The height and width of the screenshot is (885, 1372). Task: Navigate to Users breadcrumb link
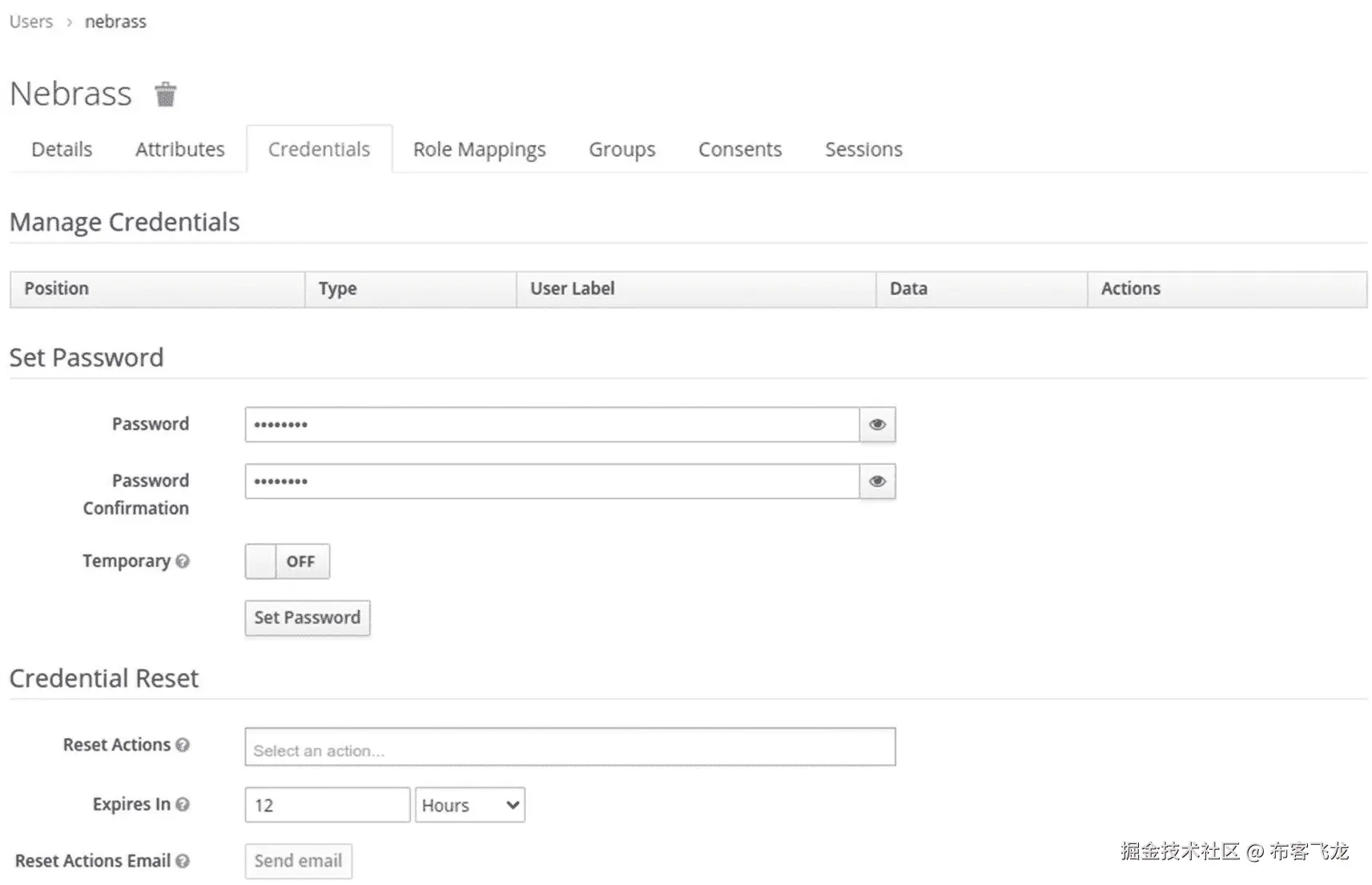[31, 22]
